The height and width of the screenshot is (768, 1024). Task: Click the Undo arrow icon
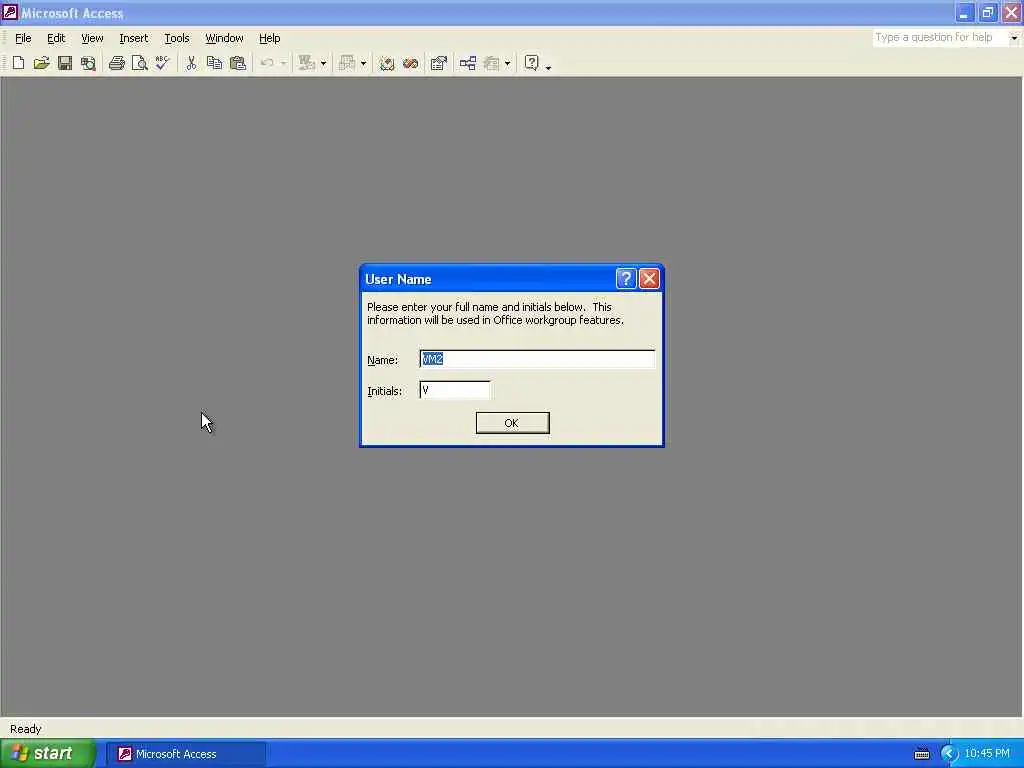coord(266,63)
